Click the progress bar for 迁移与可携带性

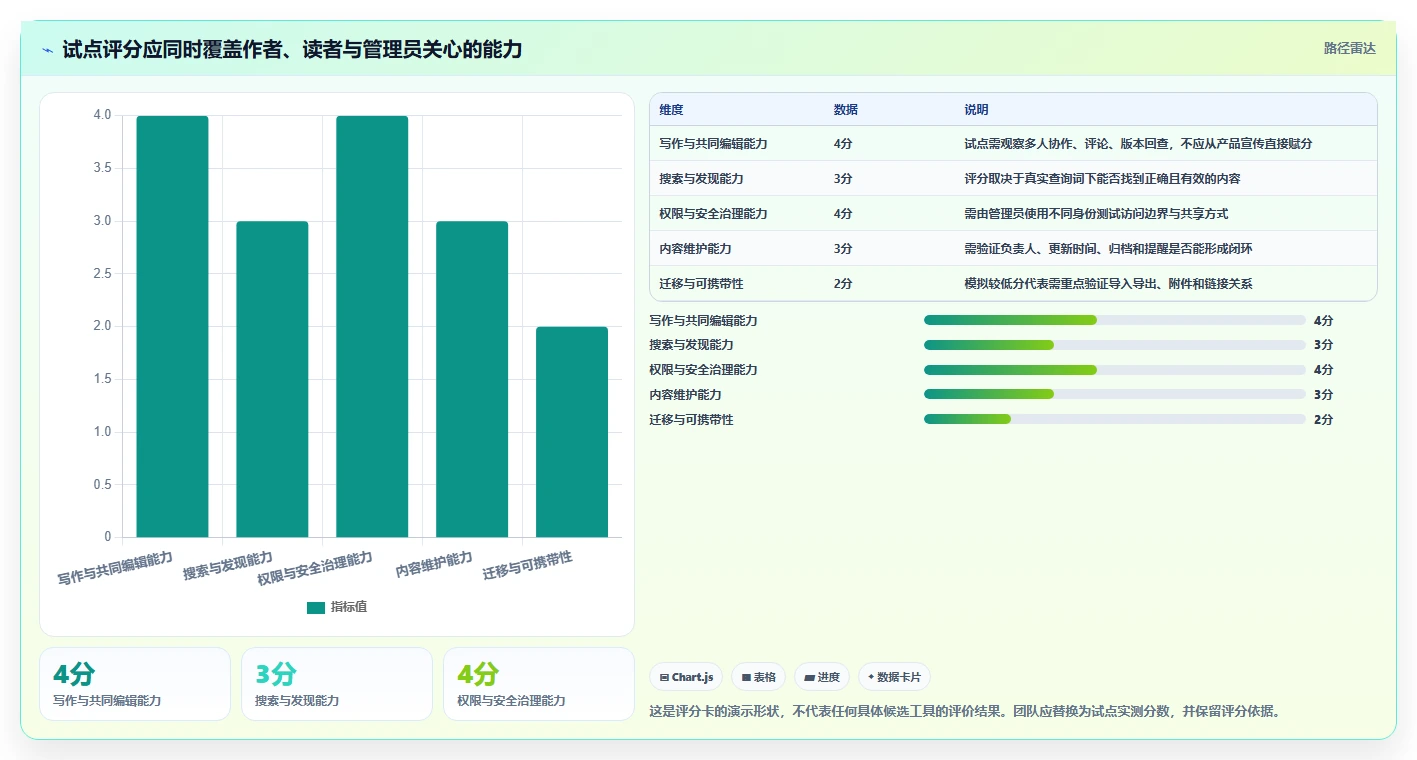pos(1115,420)
